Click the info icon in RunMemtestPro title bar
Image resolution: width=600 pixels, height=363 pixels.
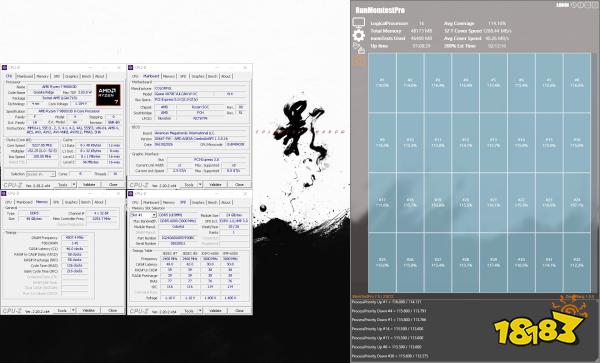coord(580,5)
